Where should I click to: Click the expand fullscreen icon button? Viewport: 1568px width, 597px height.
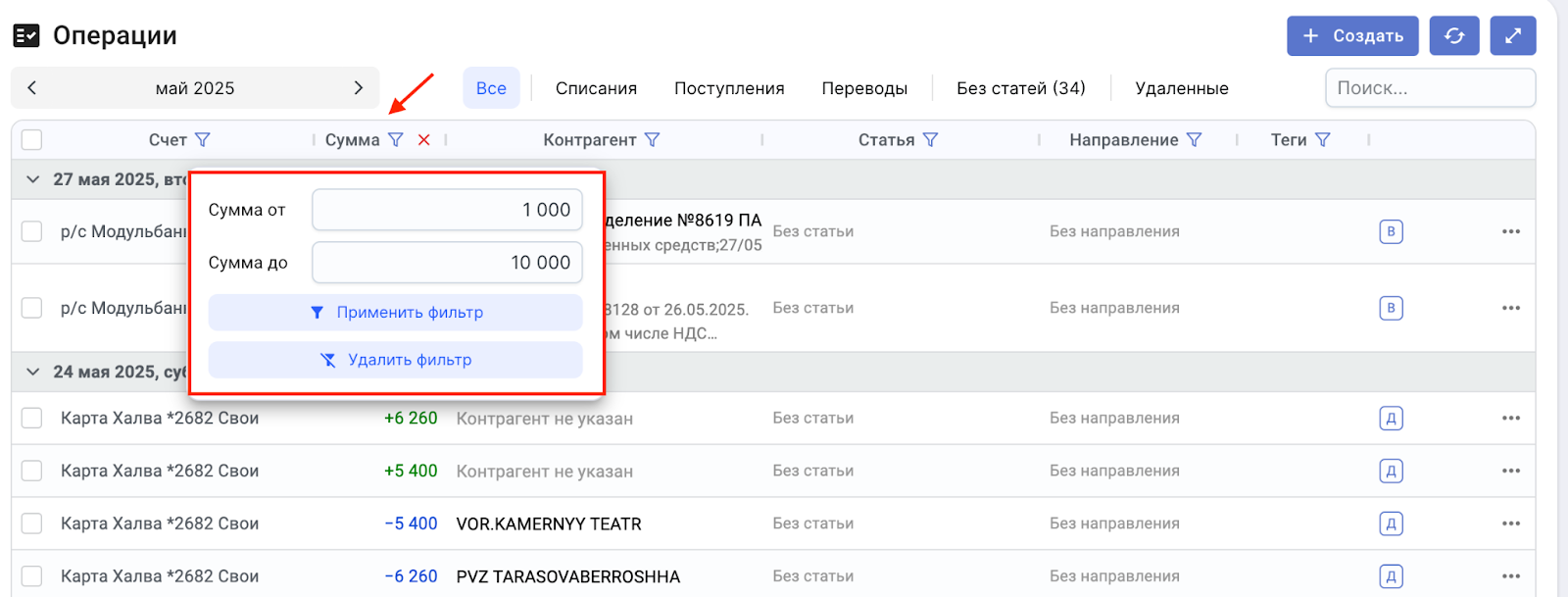point(1512,36)
